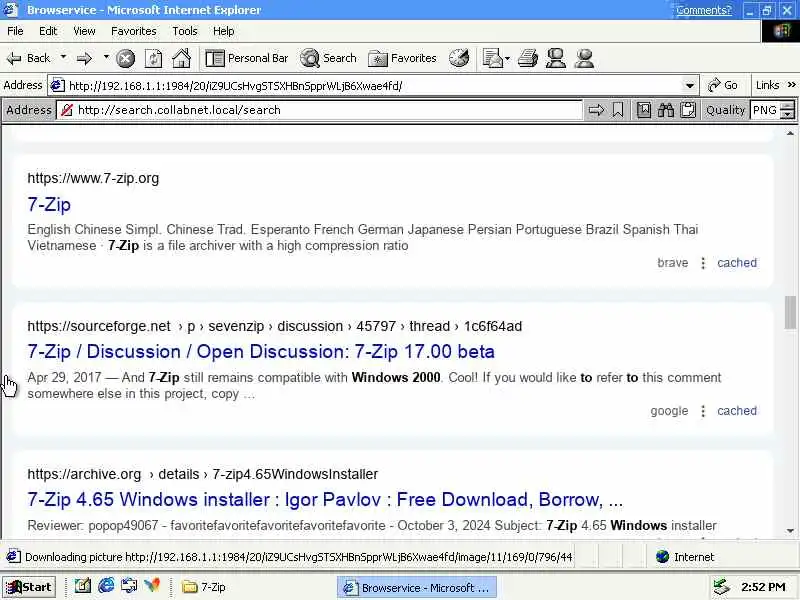
Task: Click the Back arrow button
Action: (28, 58)
